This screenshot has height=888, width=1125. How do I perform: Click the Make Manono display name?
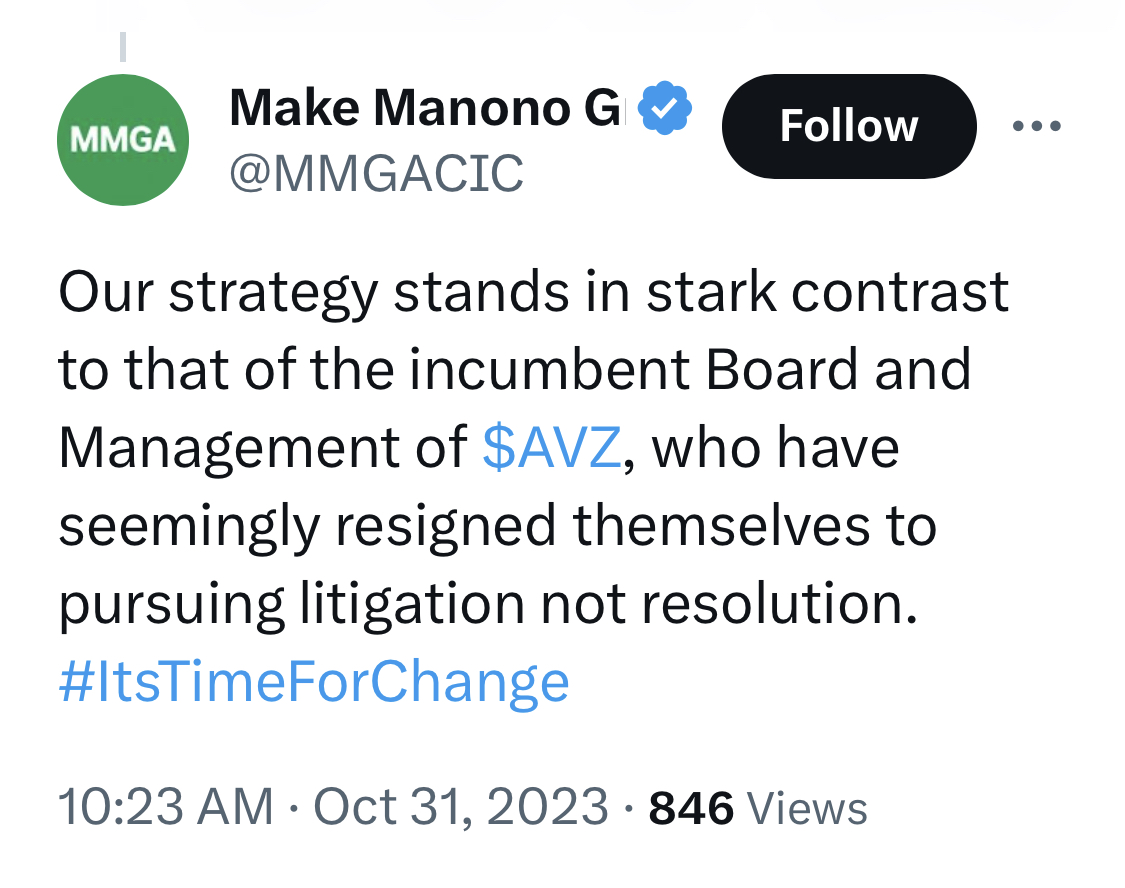tap(426, 108)
